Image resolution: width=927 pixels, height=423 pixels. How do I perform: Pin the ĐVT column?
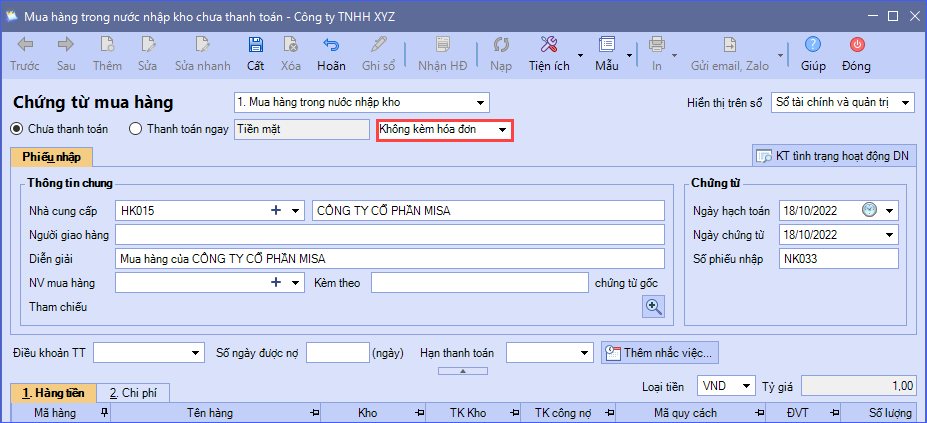point(835,412)
